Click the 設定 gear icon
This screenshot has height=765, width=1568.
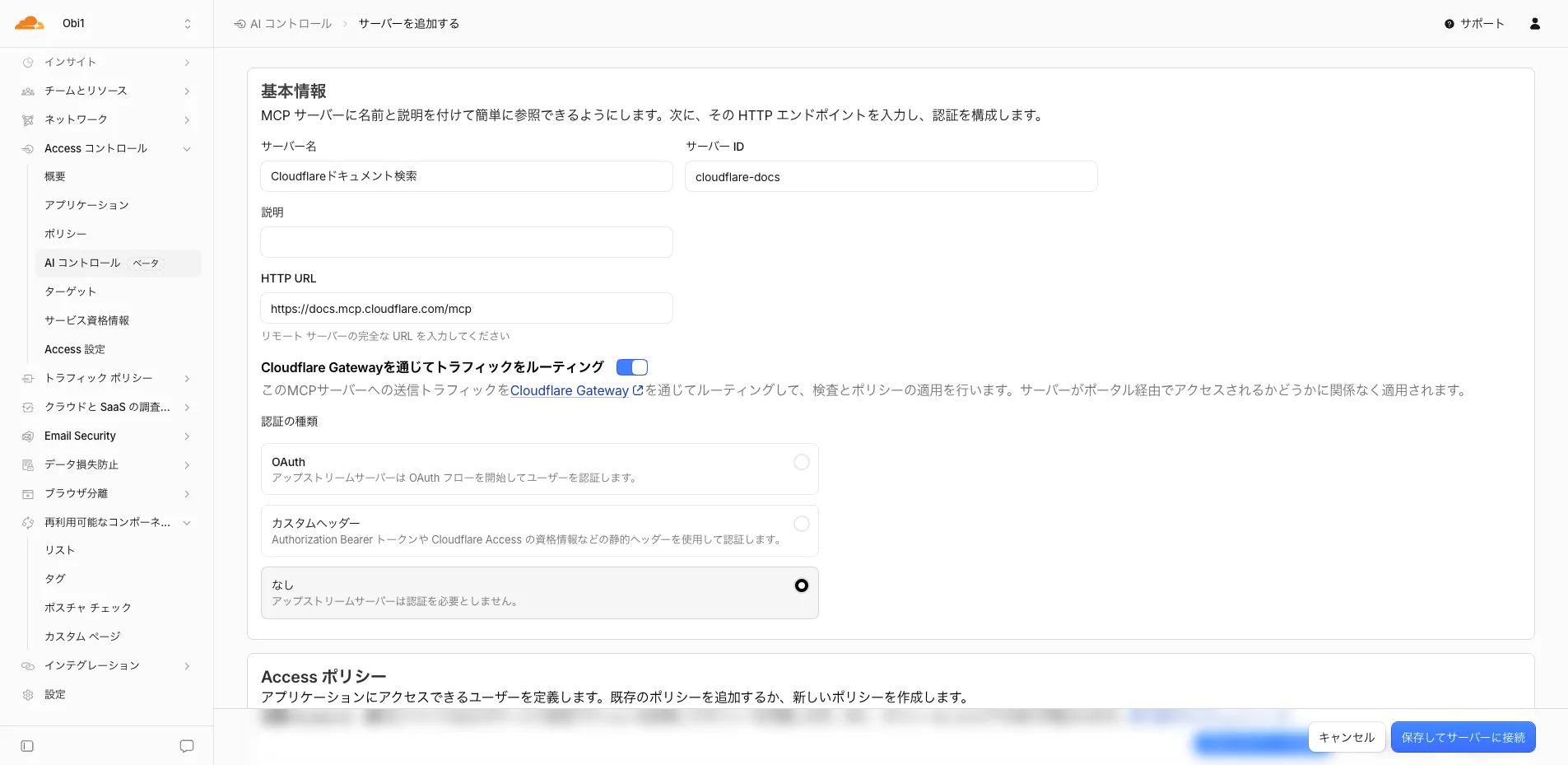pos(28,695)
